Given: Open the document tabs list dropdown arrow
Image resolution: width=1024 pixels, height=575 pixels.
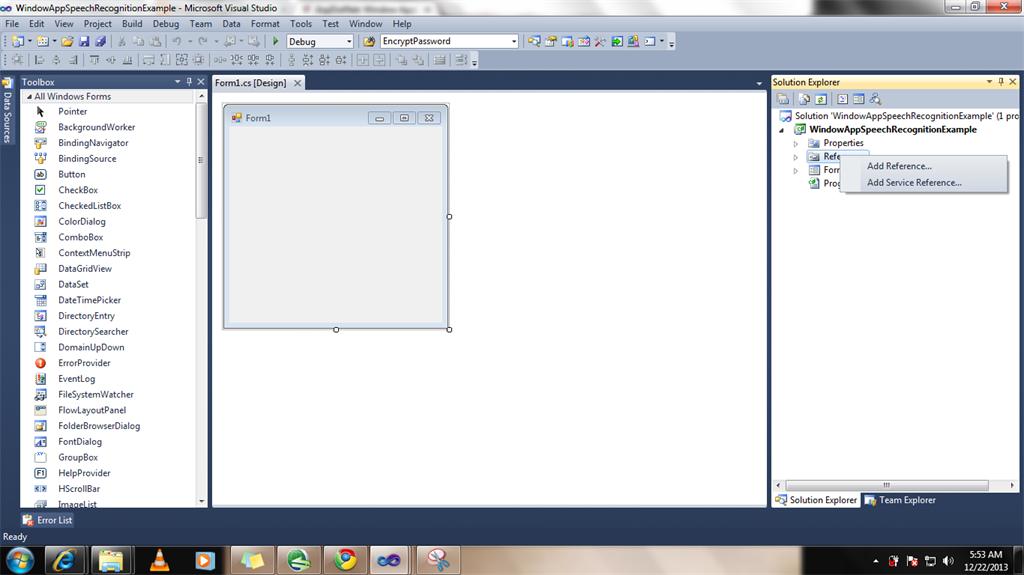Looking at the screenshot, I should click(x=759, y=84).
